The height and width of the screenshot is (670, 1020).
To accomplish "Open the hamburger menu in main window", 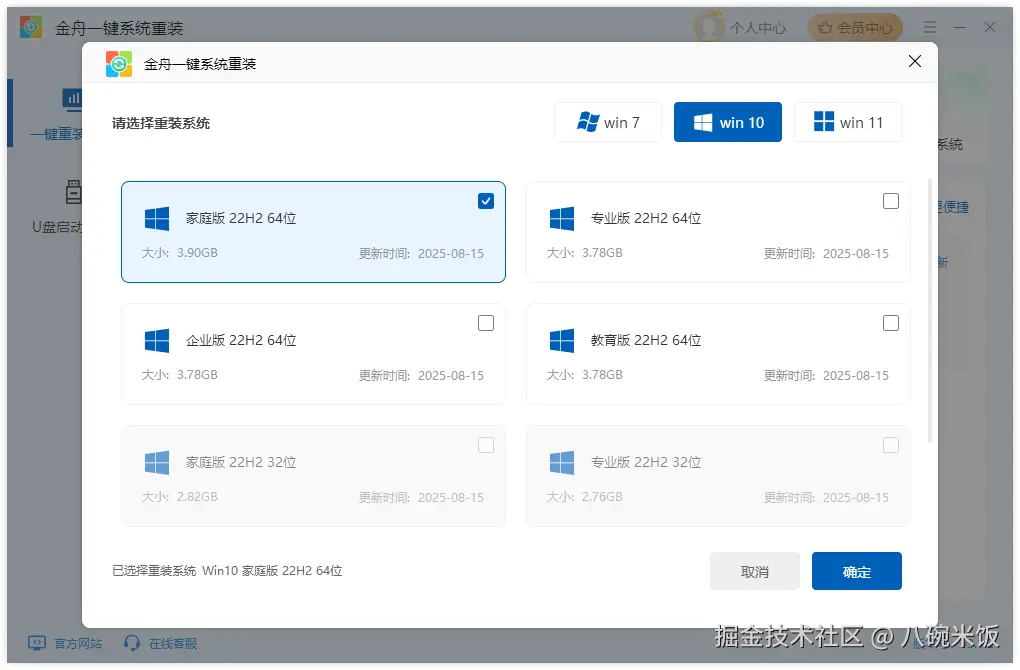I will pyautogui.click(x=930, y=27).
